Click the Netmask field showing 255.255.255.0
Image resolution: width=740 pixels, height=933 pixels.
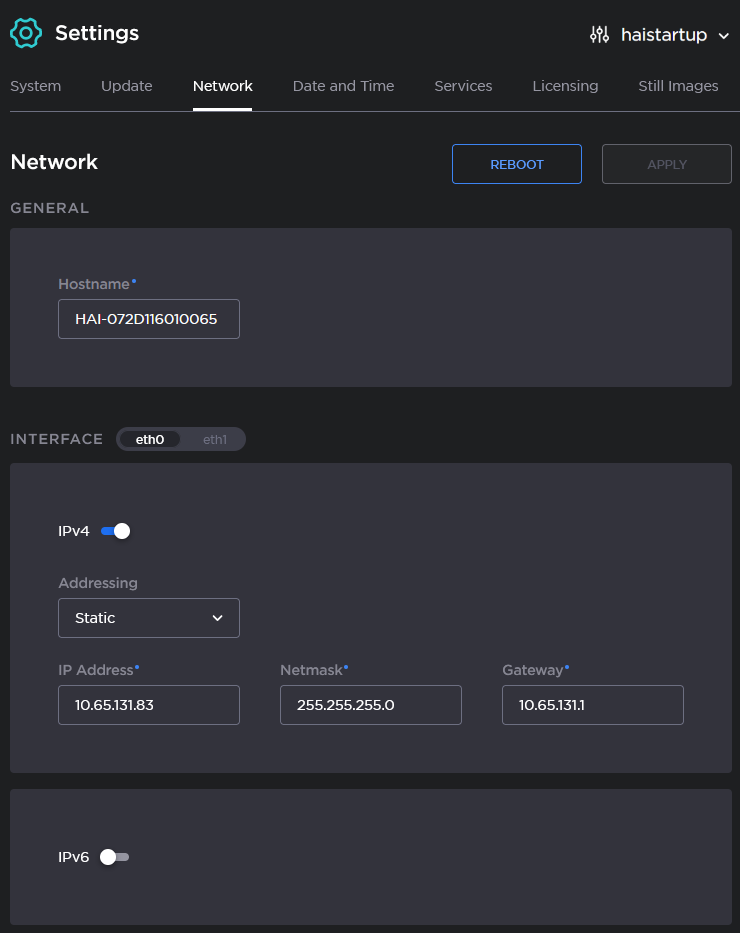pos(370,705)
